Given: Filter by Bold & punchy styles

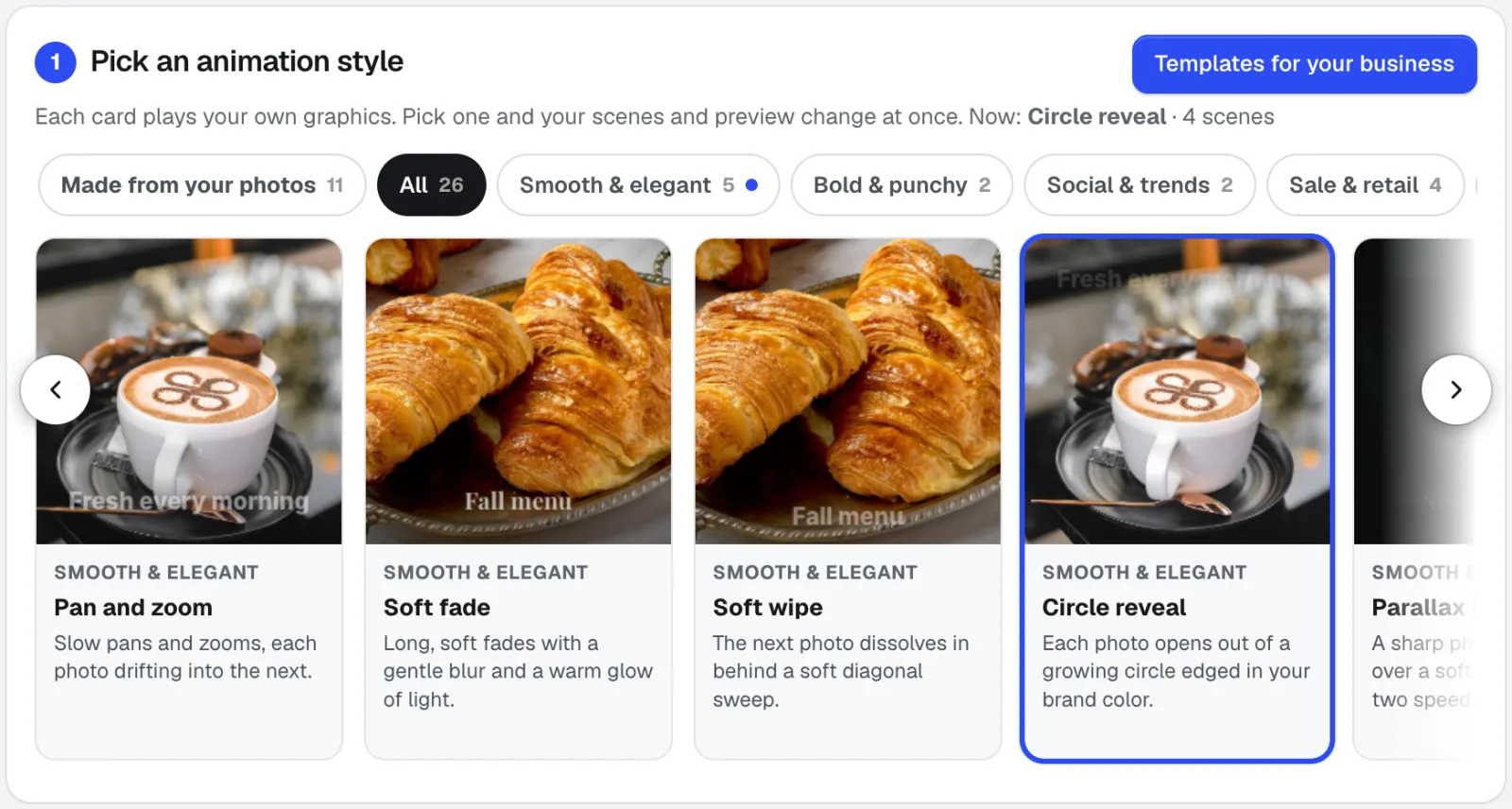Looking at the screenshot, I should 902,185.
